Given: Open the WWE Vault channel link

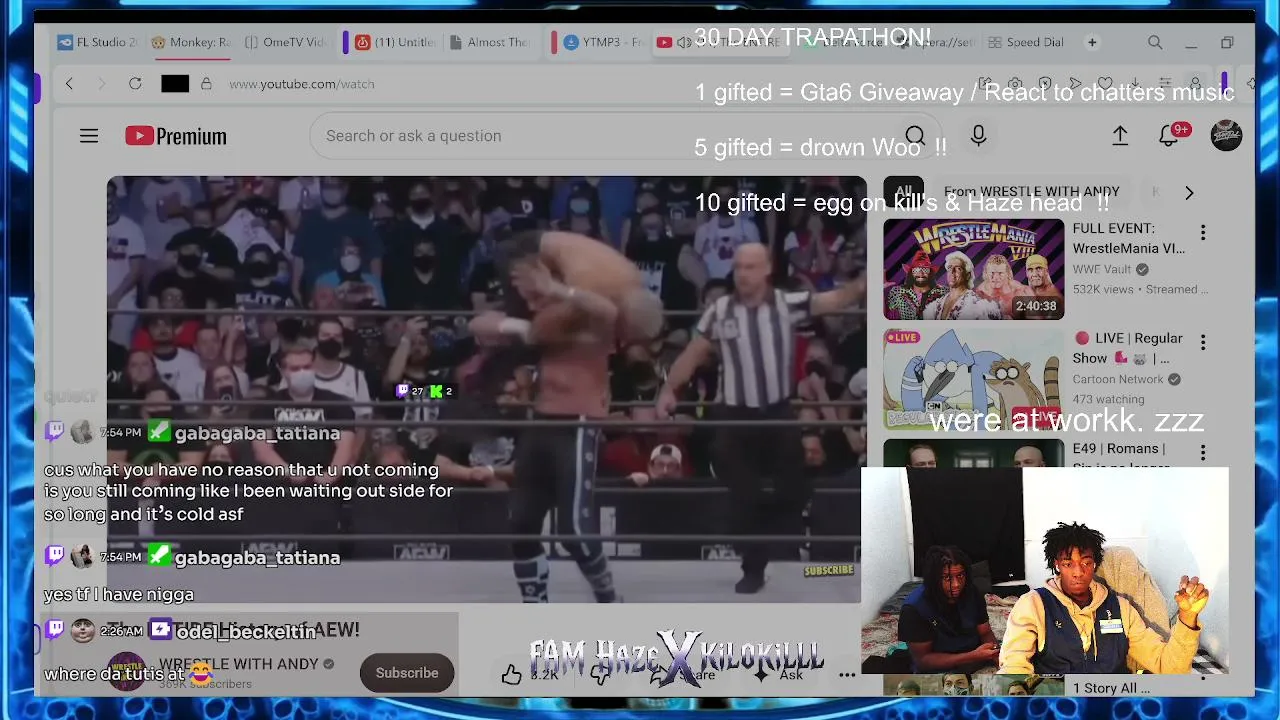Looking at the screenshot, I should pyautogui.click(x=1104, y=269).
